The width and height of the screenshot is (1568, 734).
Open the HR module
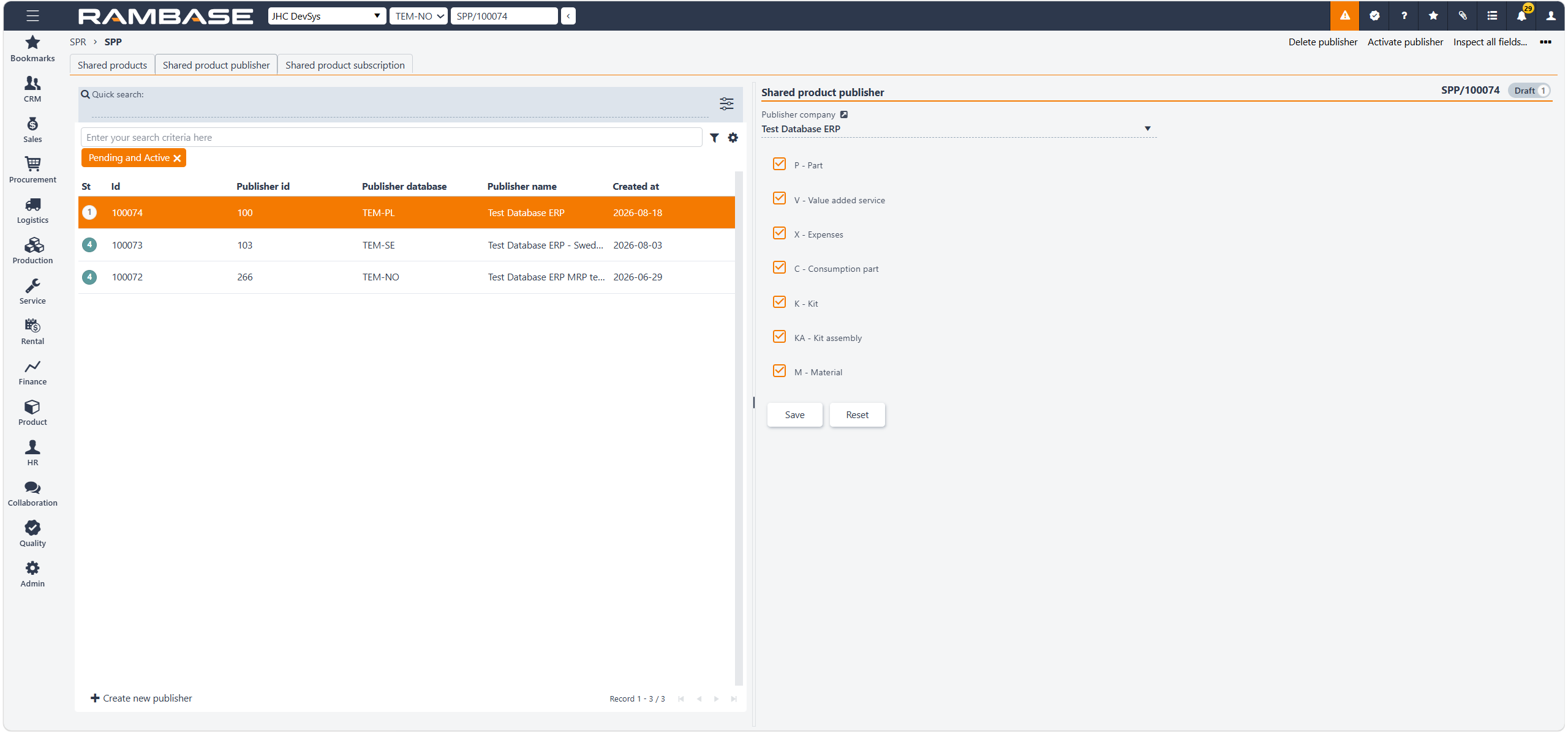pyautogui.click(x=32, y=453)
